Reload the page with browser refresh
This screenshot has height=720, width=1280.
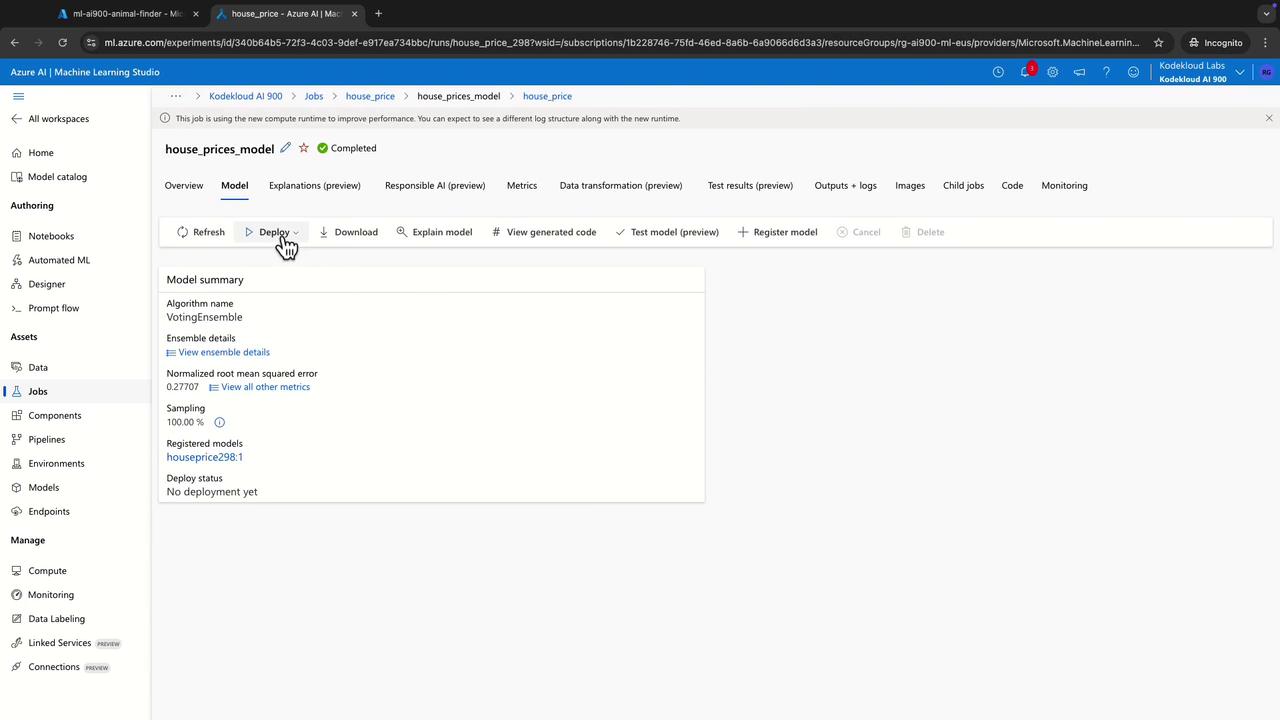pos(62,43)
